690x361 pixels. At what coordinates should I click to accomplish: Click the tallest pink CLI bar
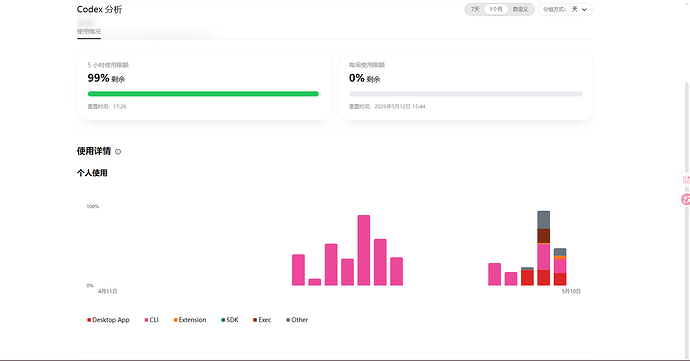point(363,250)
